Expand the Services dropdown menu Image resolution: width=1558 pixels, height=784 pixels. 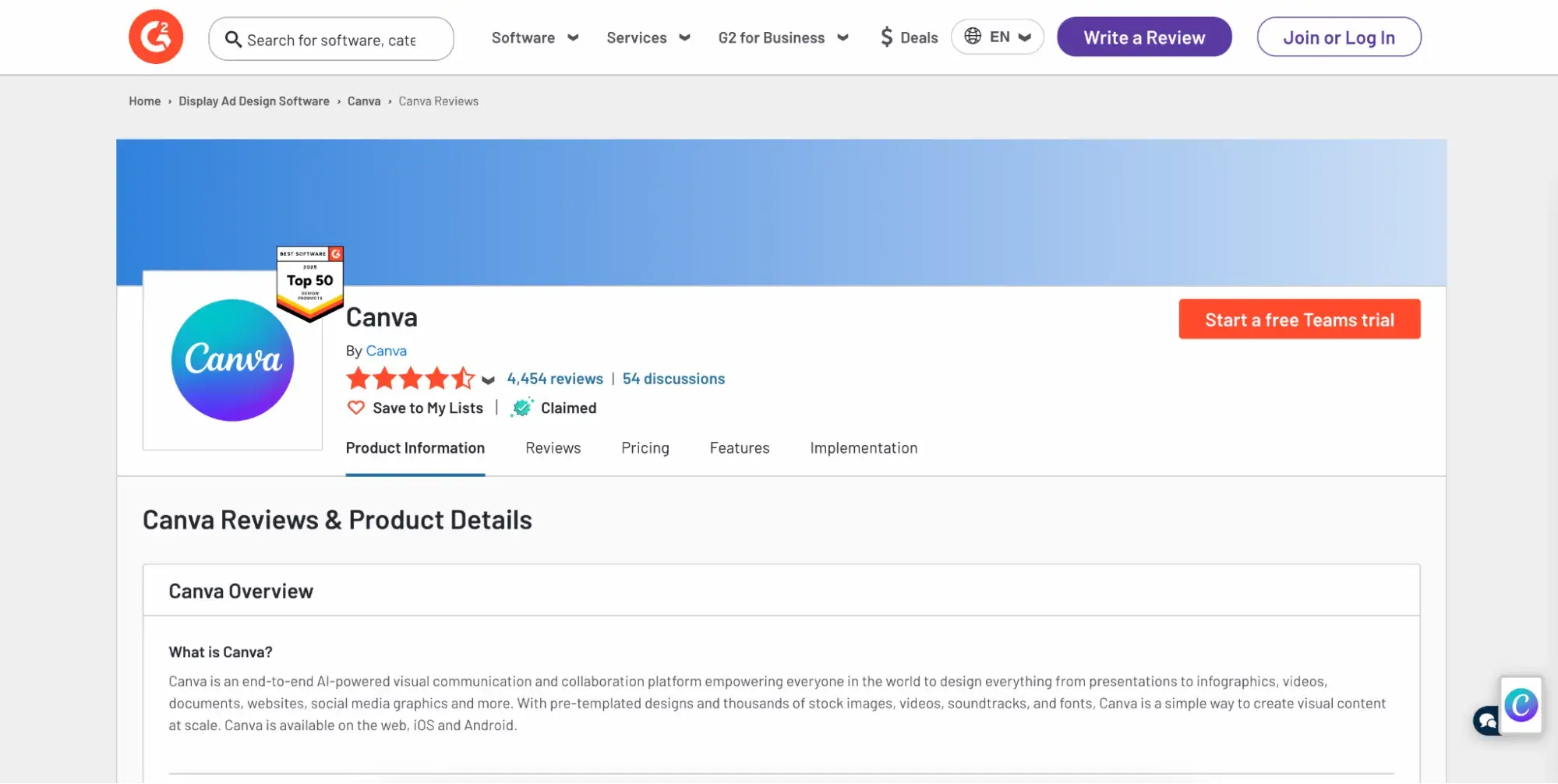pyautogui.click(x=648, y=37)
